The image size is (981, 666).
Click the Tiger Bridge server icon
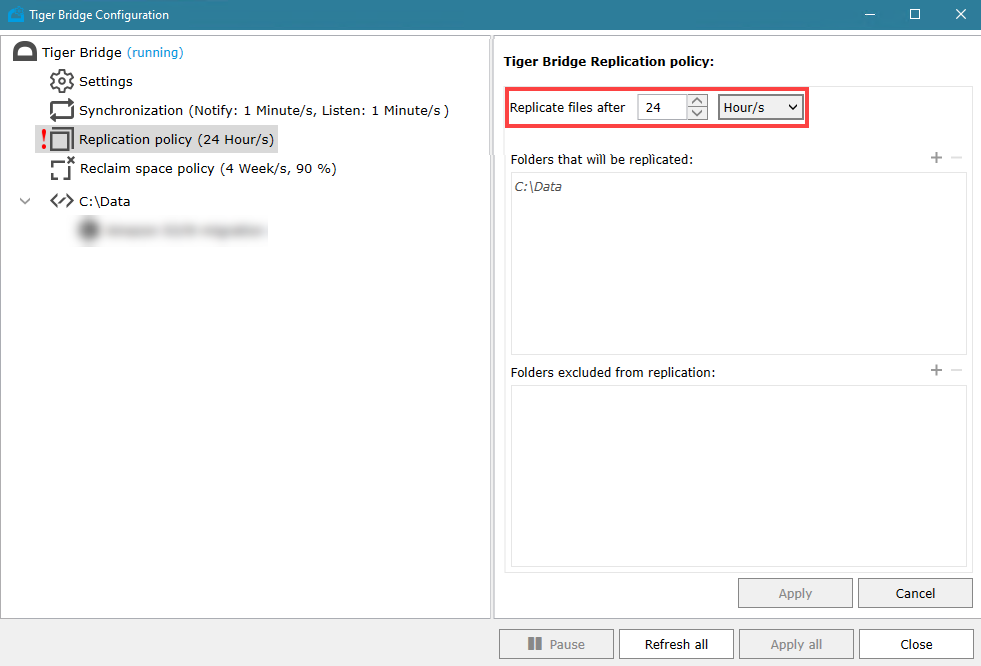pos(23,50)
